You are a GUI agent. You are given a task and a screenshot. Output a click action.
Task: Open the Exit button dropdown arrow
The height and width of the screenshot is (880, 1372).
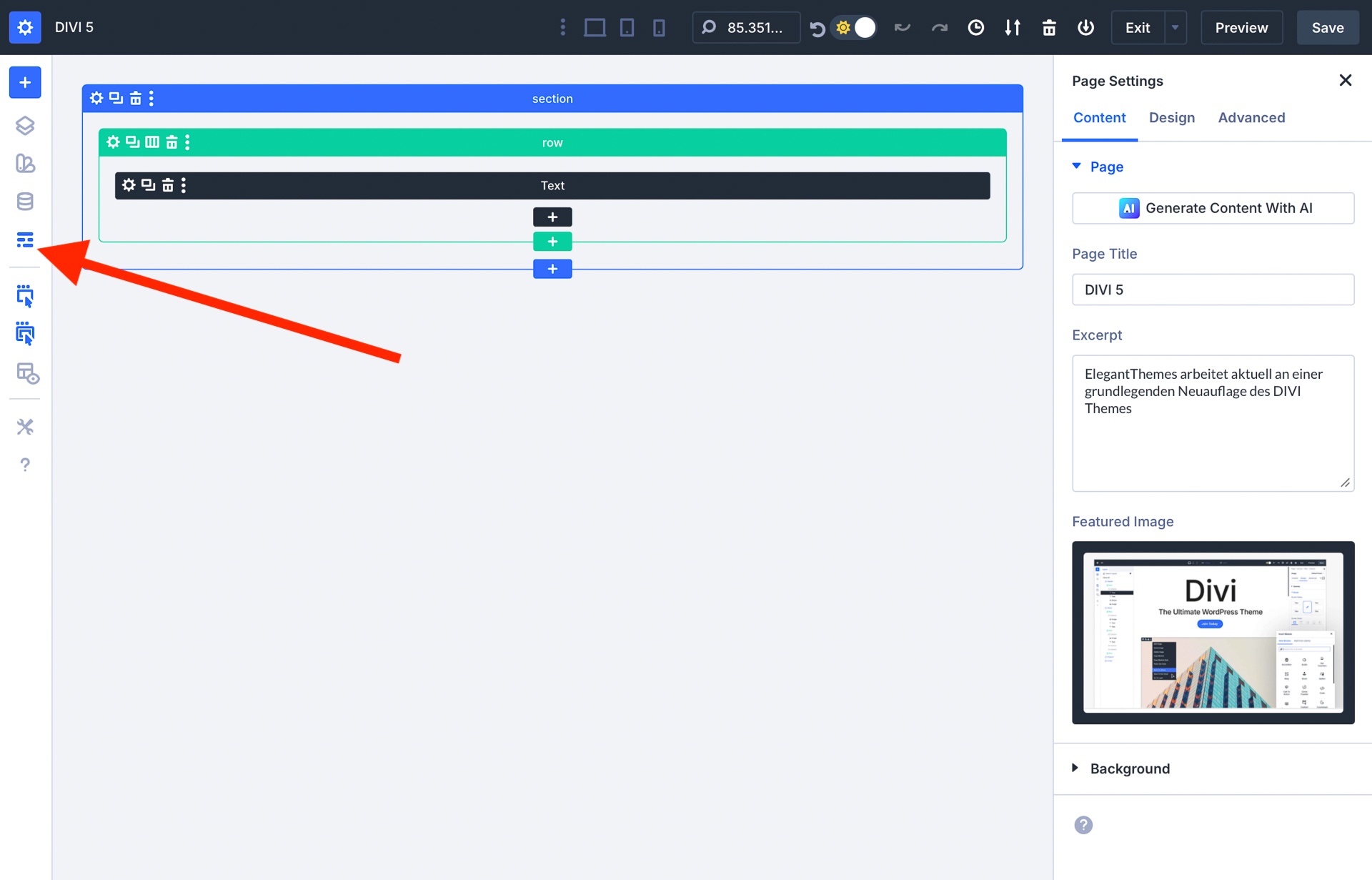point(1175,27)
